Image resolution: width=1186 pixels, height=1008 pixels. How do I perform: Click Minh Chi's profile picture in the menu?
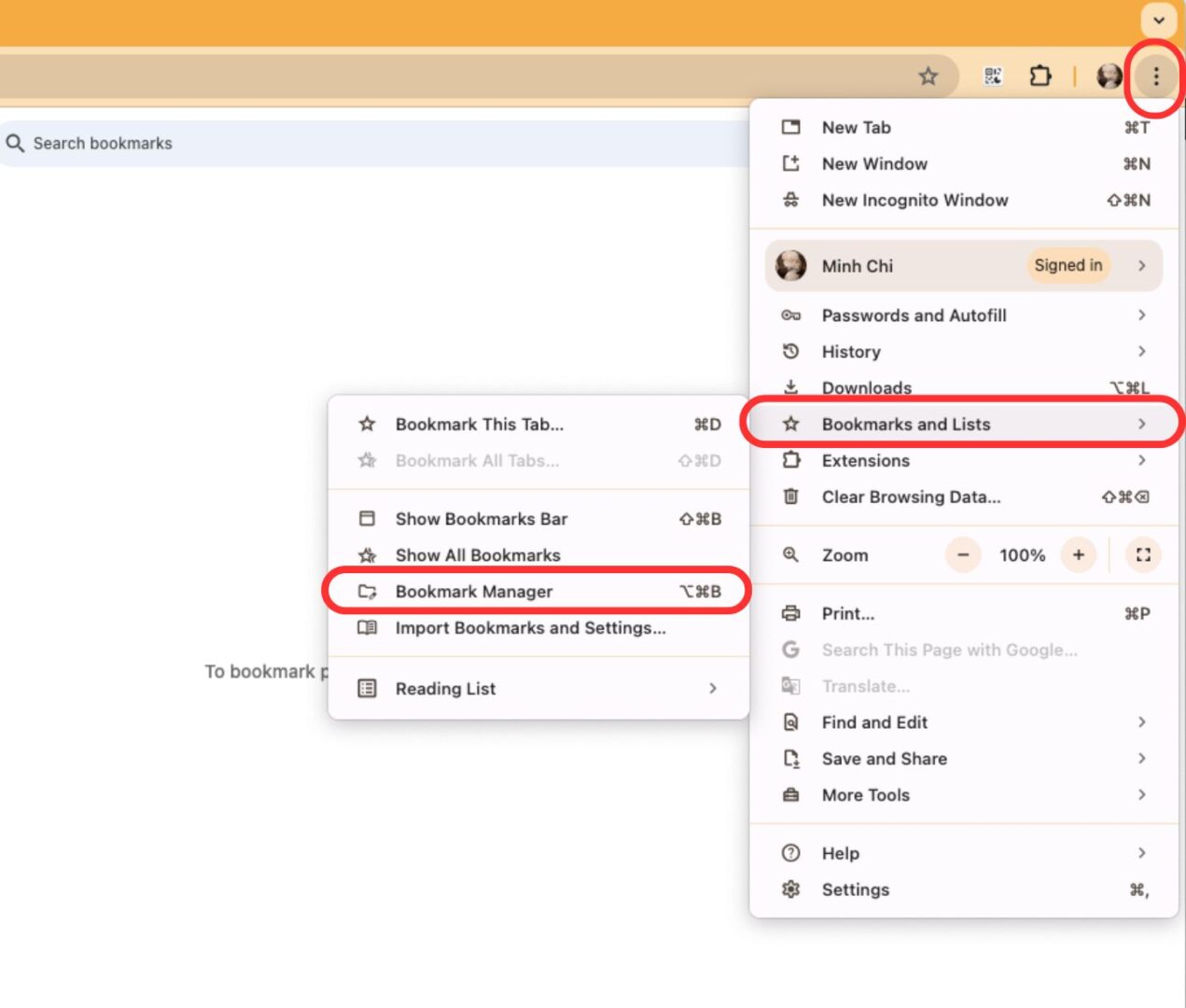point(790,266)
